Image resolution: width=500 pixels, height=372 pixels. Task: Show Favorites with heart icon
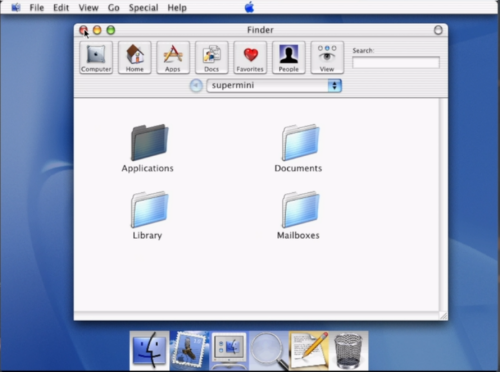pyautogui.click(x=250, y=57)
